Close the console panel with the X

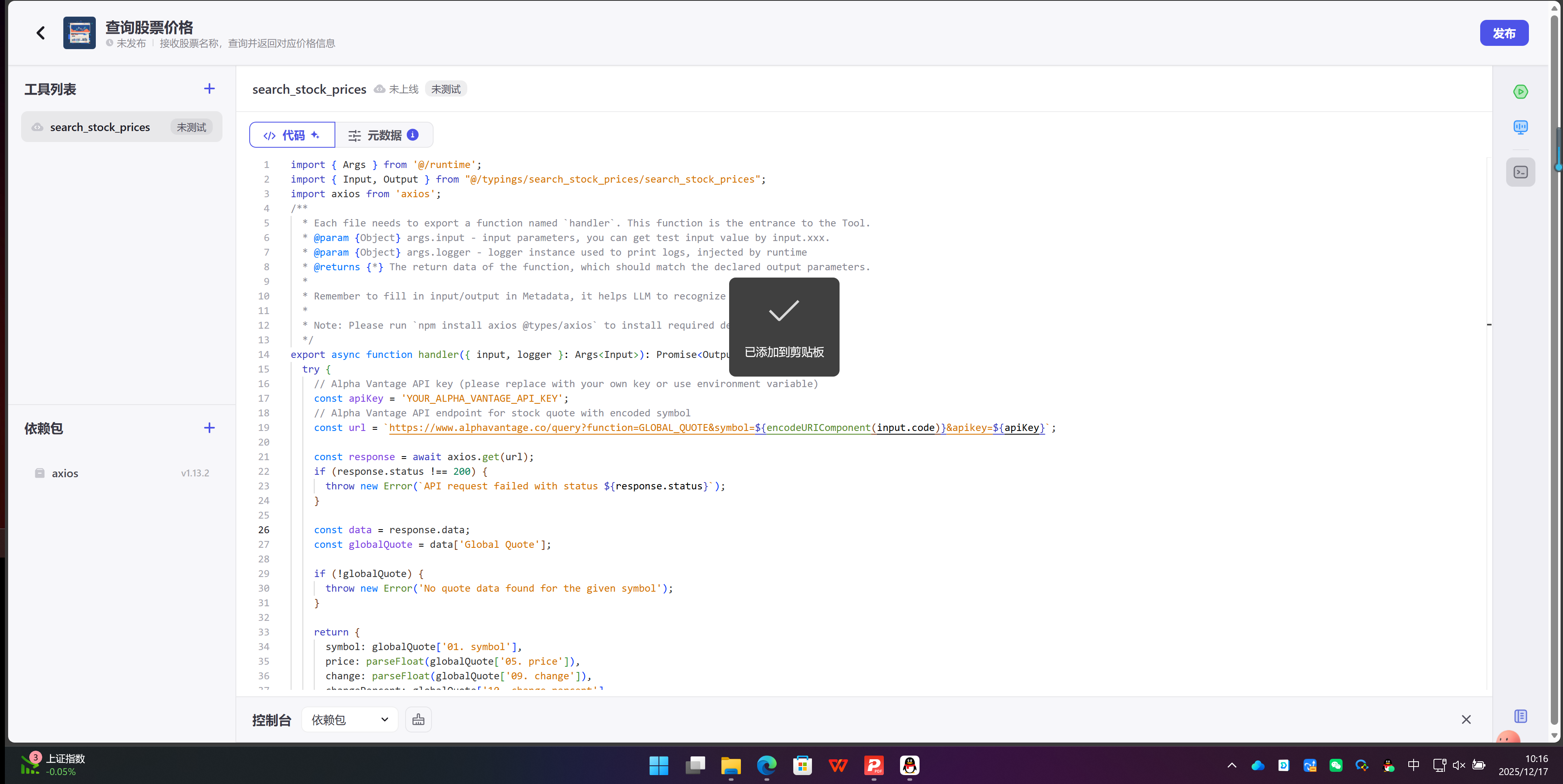tap(1466, 720)
